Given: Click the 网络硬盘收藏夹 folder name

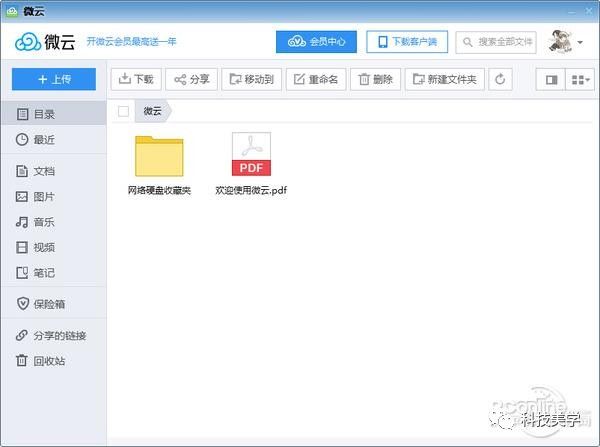Looking at the screenshot, I should point(159,190).
